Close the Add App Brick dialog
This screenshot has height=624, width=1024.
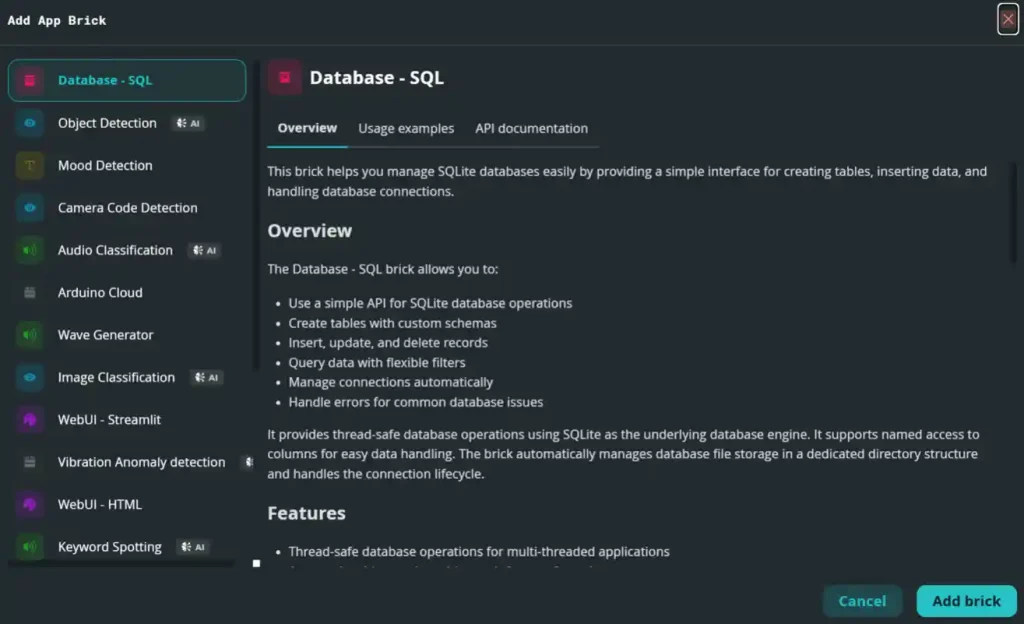click(1008, 19)
